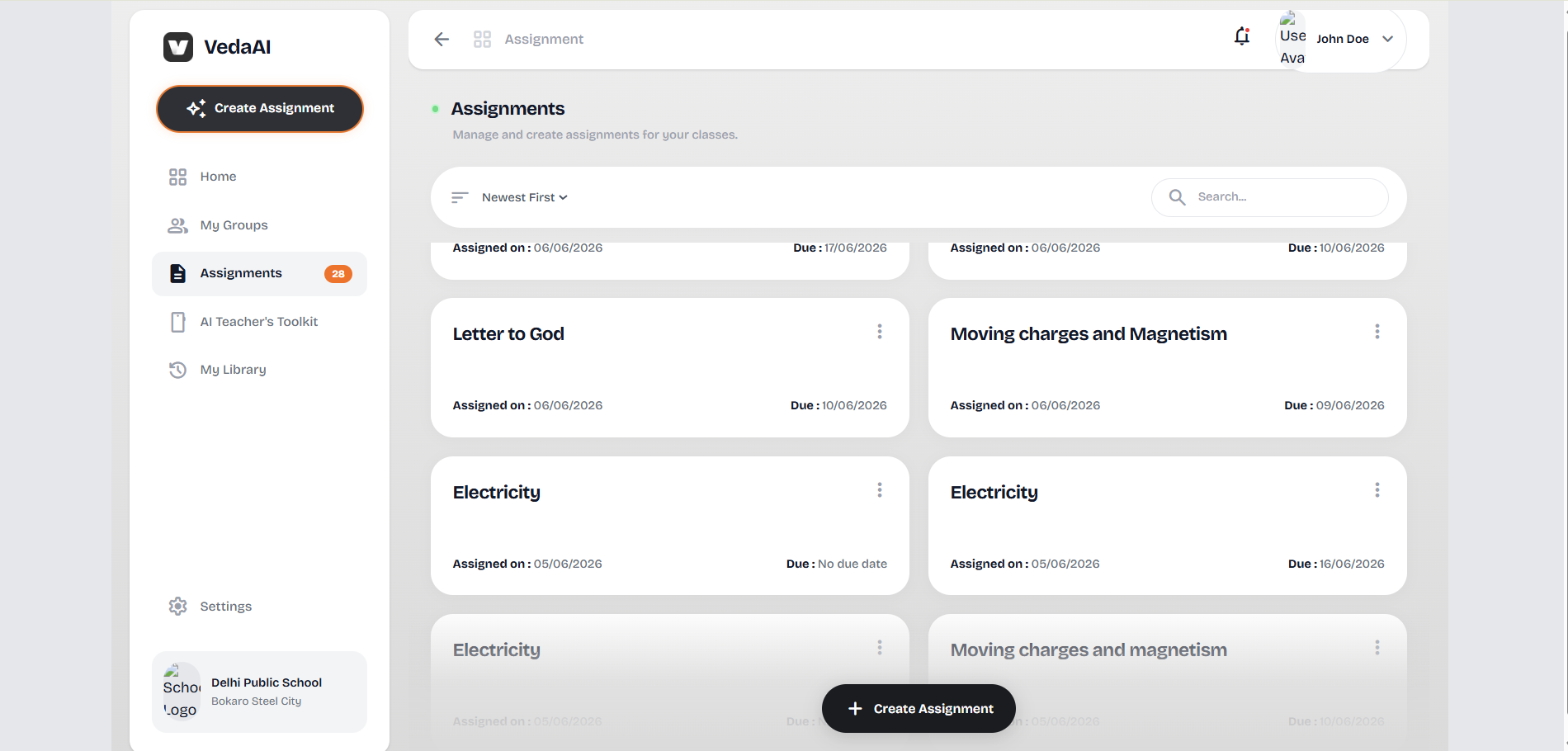This screenshot has height=751, width=1568.
Task: Focus the Search assignments field
Action: pyautogui.click(x=1270, y=197)
